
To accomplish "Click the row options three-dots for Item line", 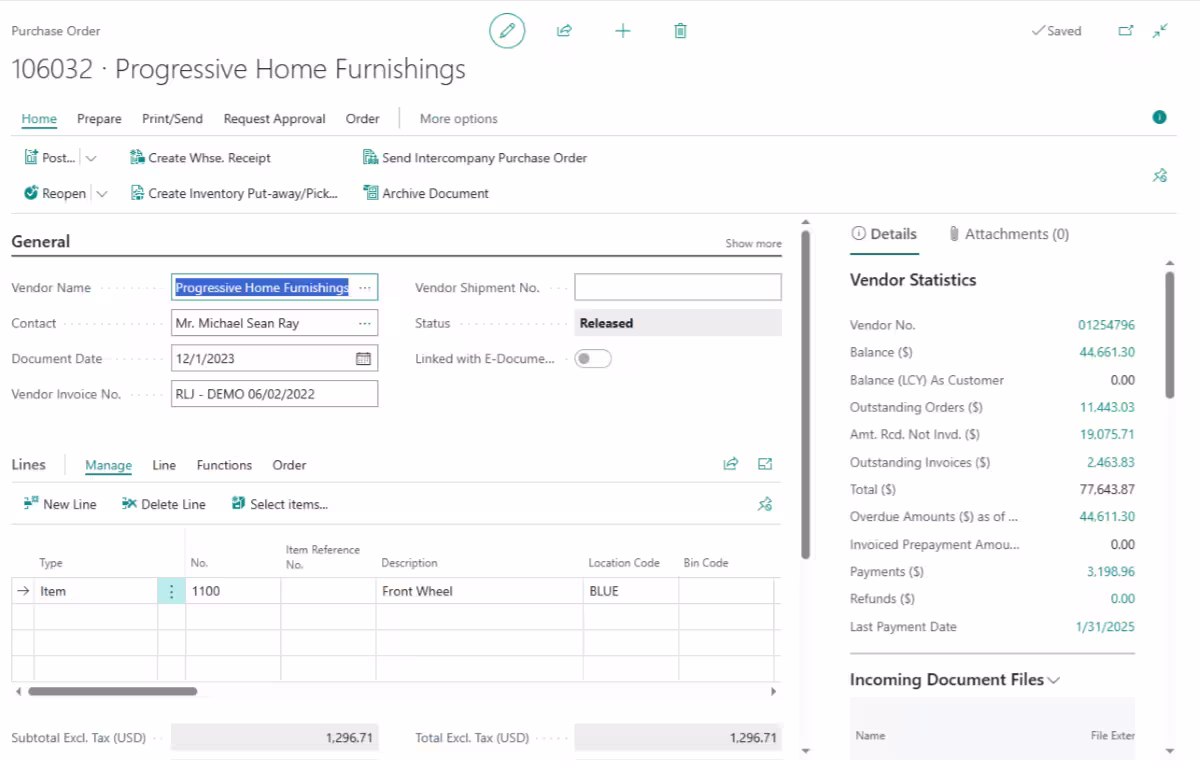I will point(171,591).
